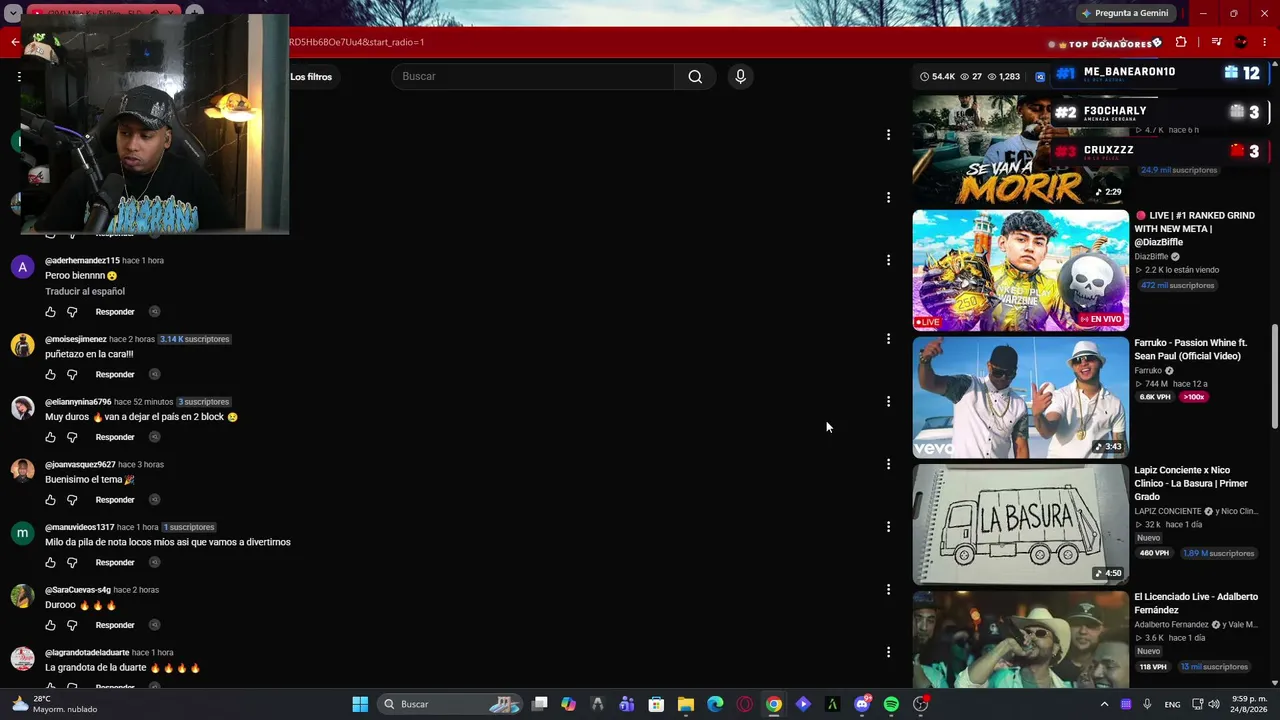The height and width of the screenshot is (720, 1280).
Task: Open options menu for @SaraCuevas-s4g comment
Action: tap(888, 590)
